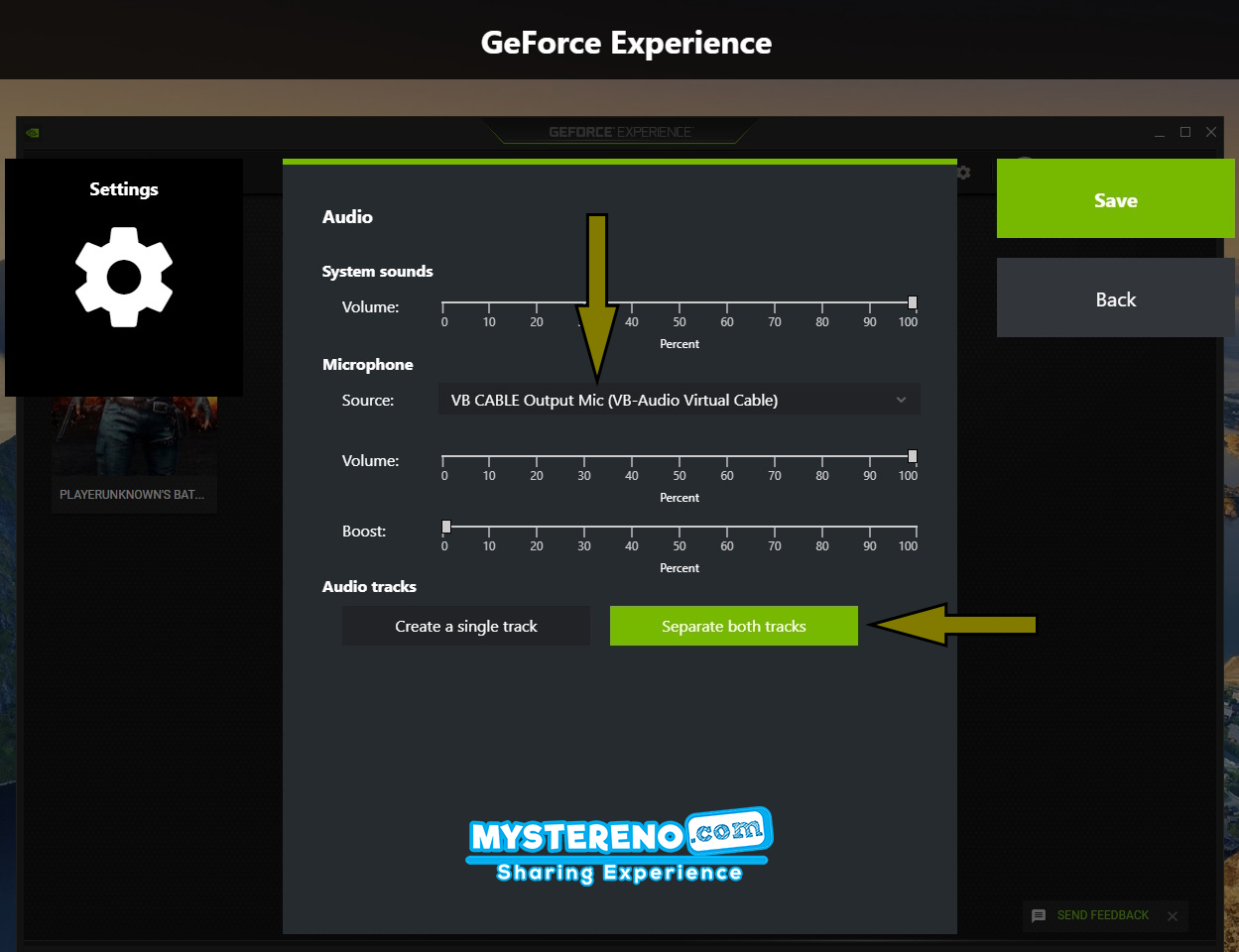Dismiss the Send Feedback notification
1239x952 pixels.
[1172, 915]
